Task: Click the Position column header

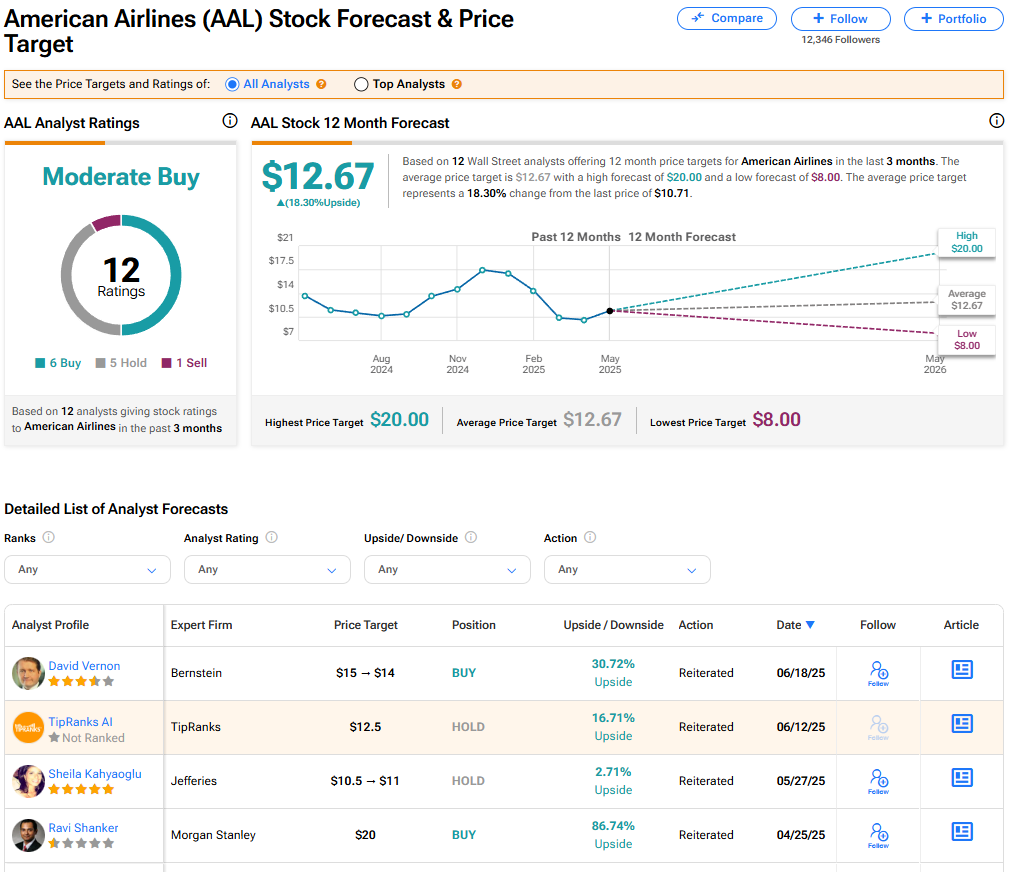Action: 474,624
